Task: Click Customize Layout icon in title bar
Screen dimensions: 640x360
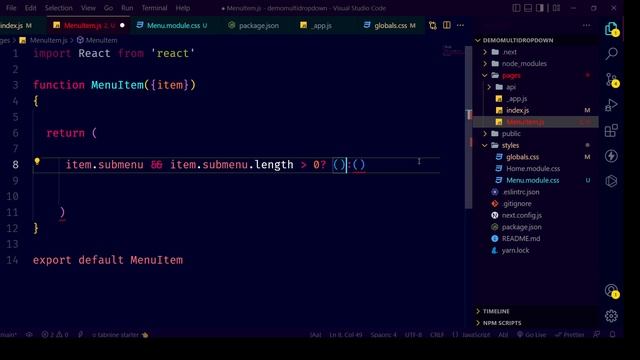Action: pyautogui.click(x=556, y=8)
